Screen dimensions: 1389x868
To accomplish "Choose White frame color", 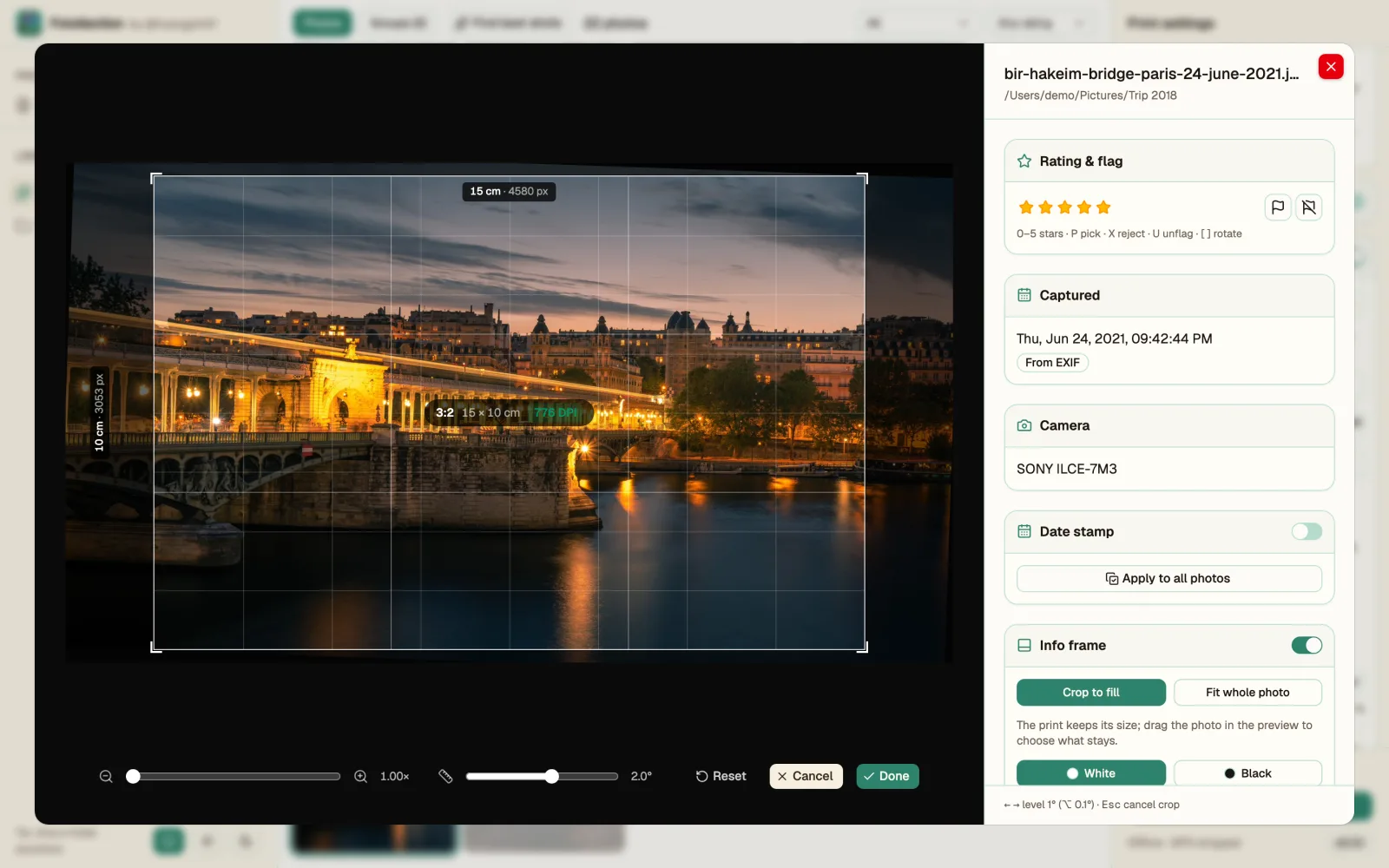I will 1091,773.
